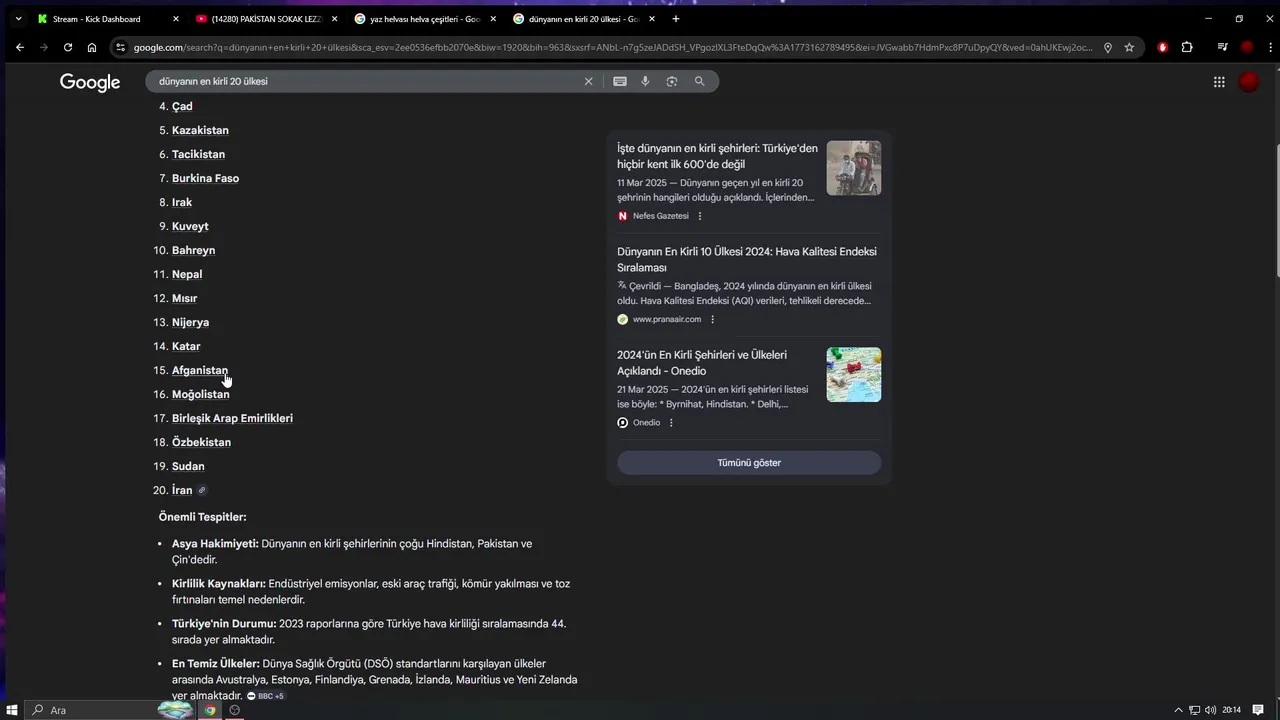This screenshot has width=1280, height=720.
Task: Close the yaz helvası helva çeşitleri tab
Action: point(493,19)
